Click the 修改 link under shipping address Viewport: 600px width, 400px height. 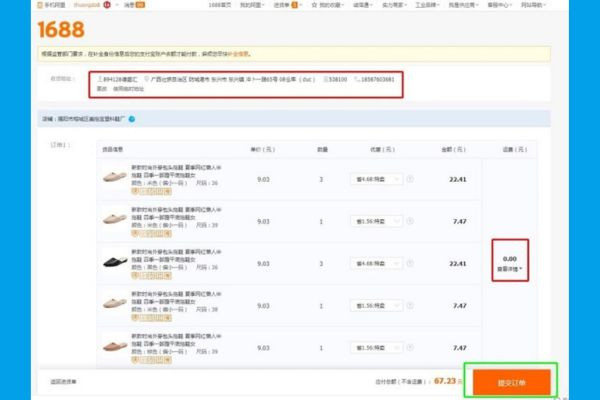pyautogui.click(x=101, y=88)
